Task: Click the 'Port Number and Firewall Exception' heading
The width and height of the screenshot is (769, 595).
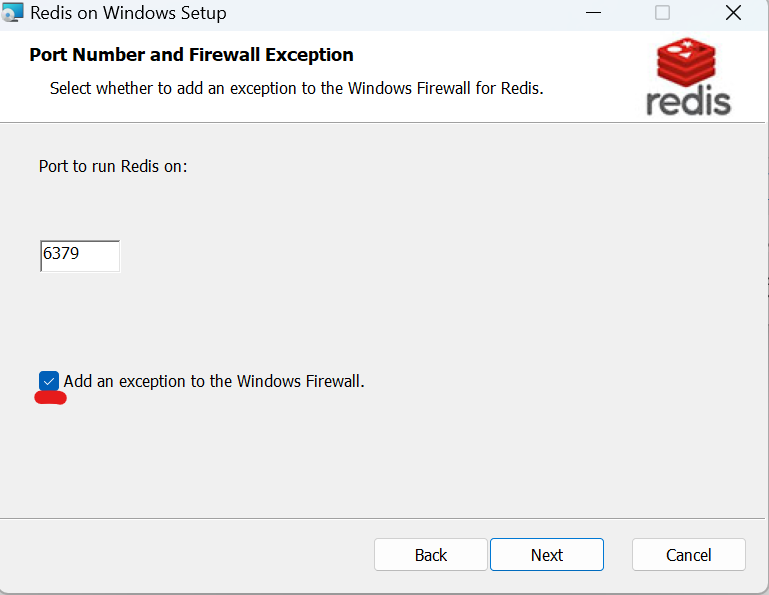Action: (191, 55)
